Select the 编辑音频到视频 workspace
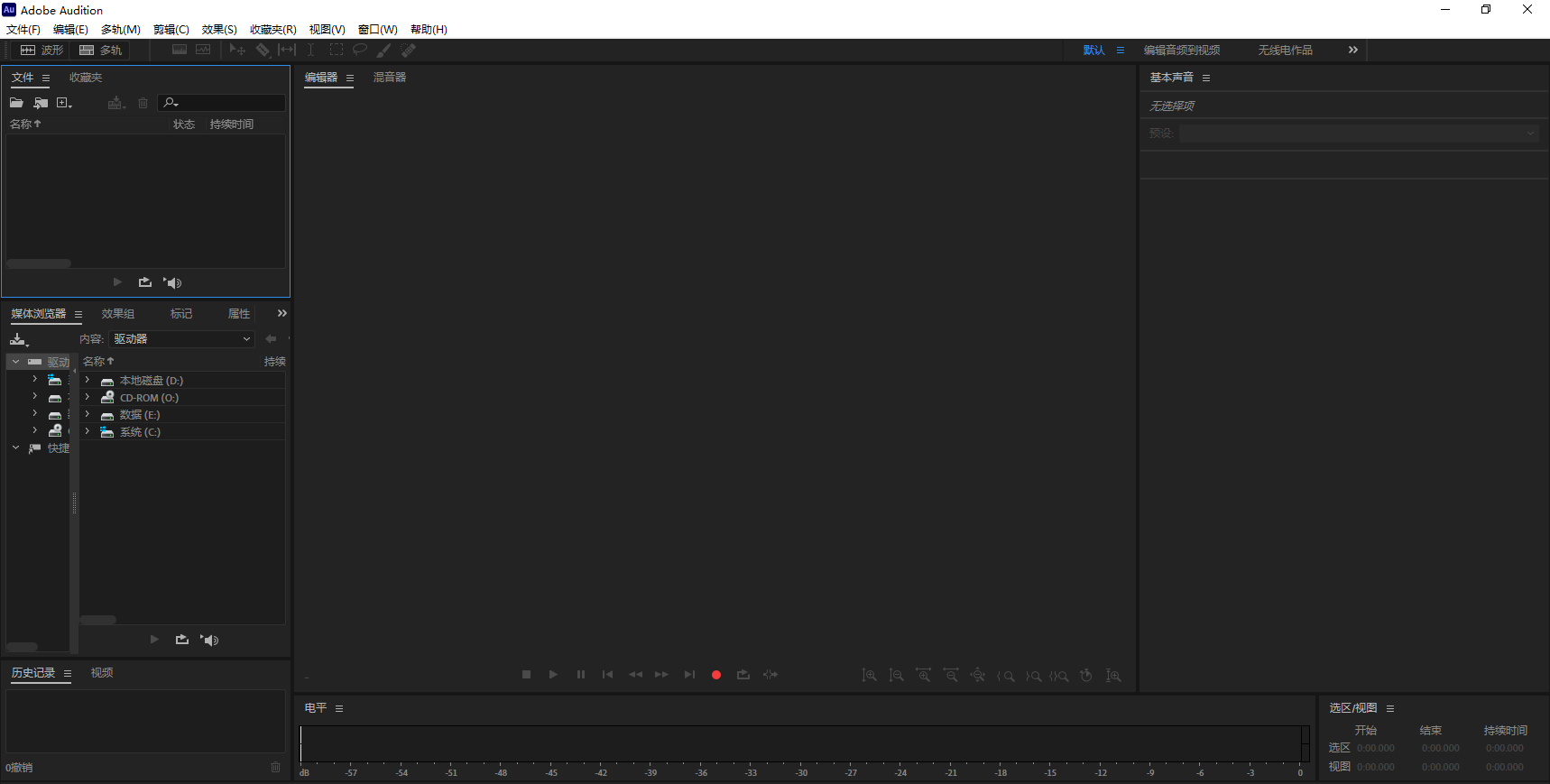The image size is (1550, 784). 1181,51
